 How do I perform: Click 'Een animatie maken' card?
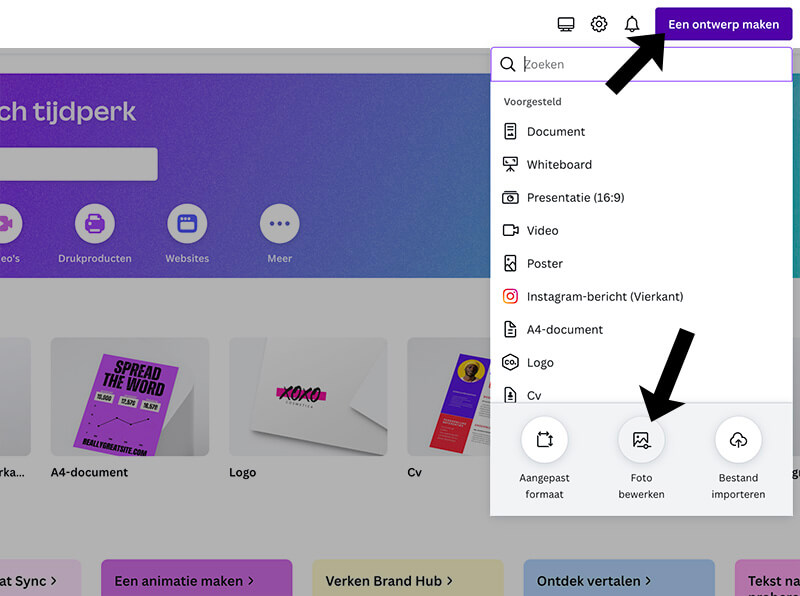click(x=196, y=578)
